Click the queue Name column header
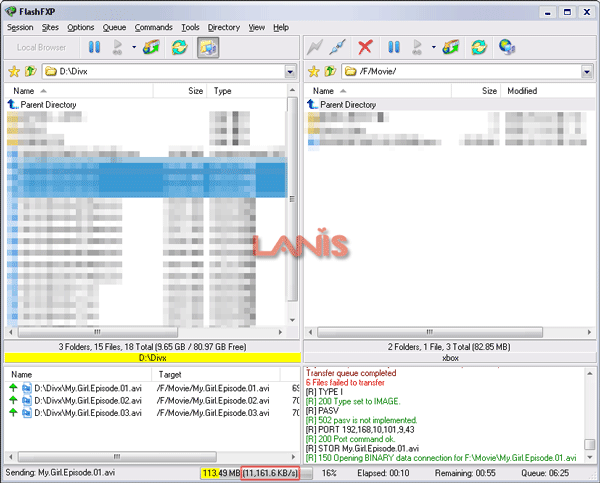600x483 pixels. (78, 375)
